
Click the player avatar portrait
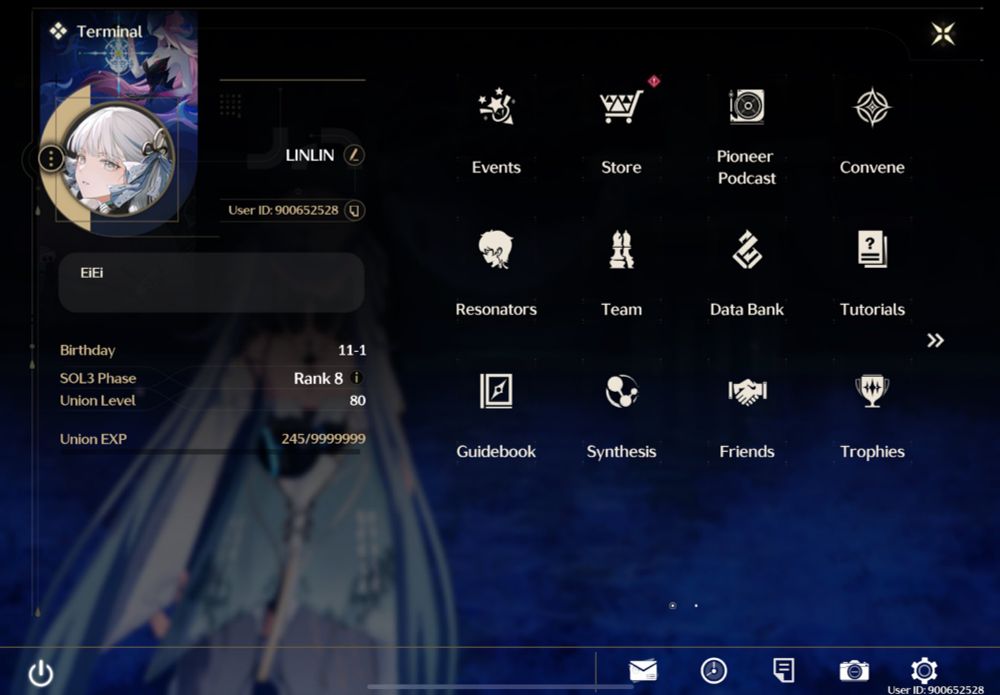click(118, 159)
